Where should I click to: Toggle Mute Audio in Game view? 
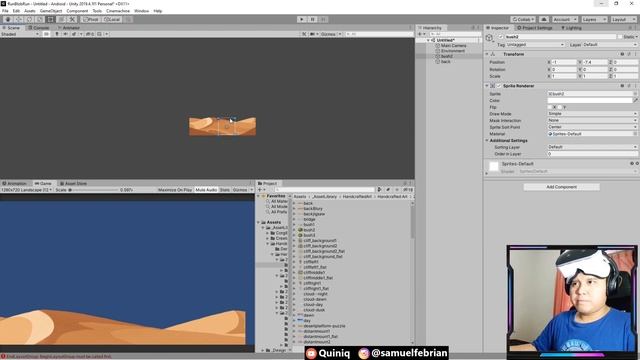206,190
